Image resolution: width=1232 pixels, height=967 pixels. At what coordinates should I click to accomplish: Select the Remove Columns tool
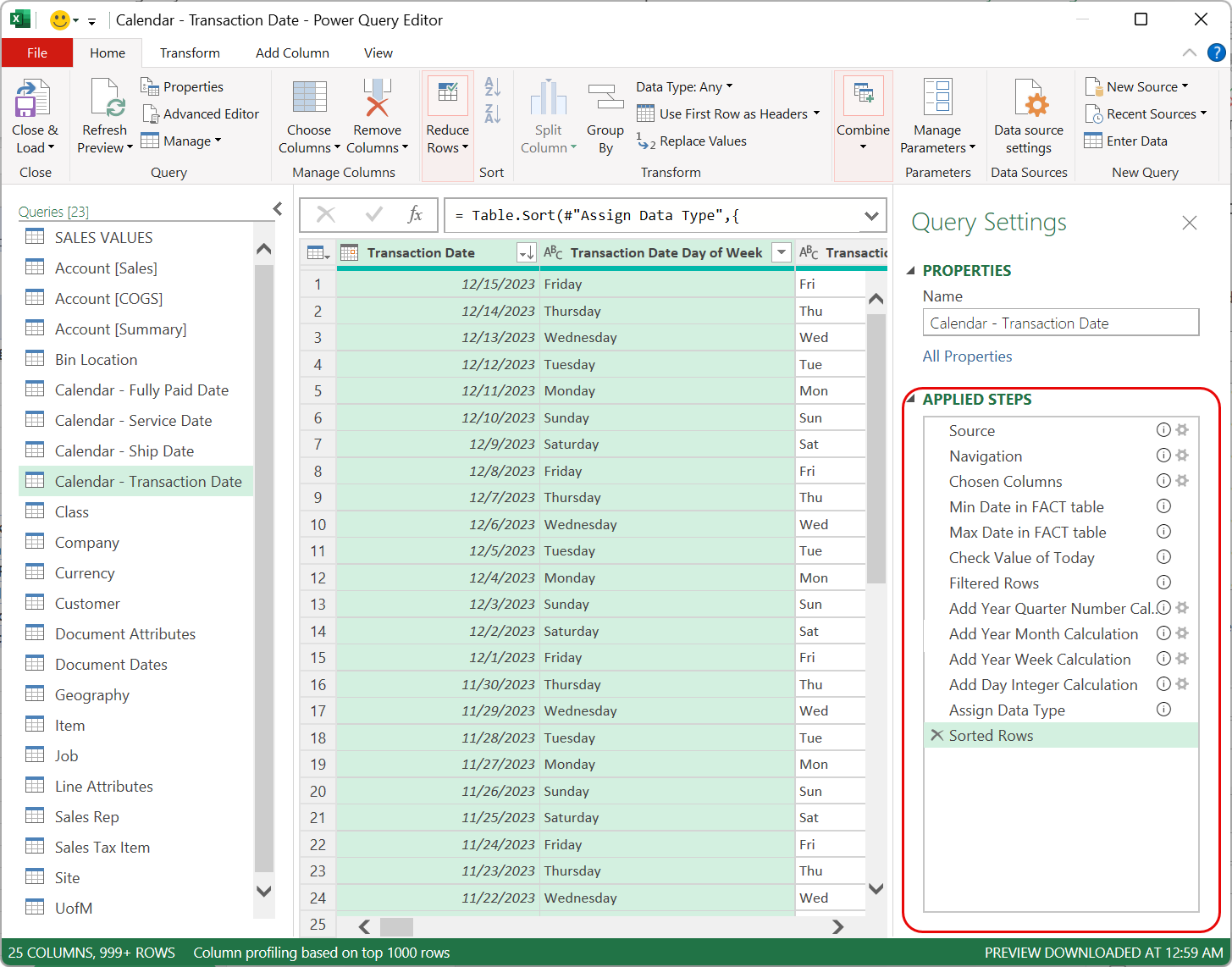click(377, 114)
